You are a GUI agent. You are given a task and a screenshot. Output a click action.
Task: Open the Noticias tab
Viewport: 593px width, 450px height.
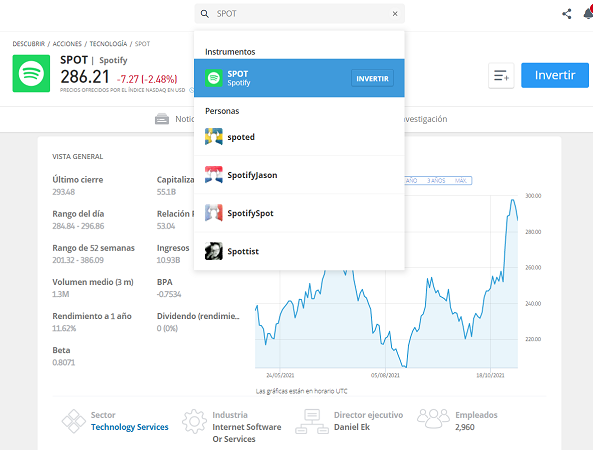click(x=175, y=119)
